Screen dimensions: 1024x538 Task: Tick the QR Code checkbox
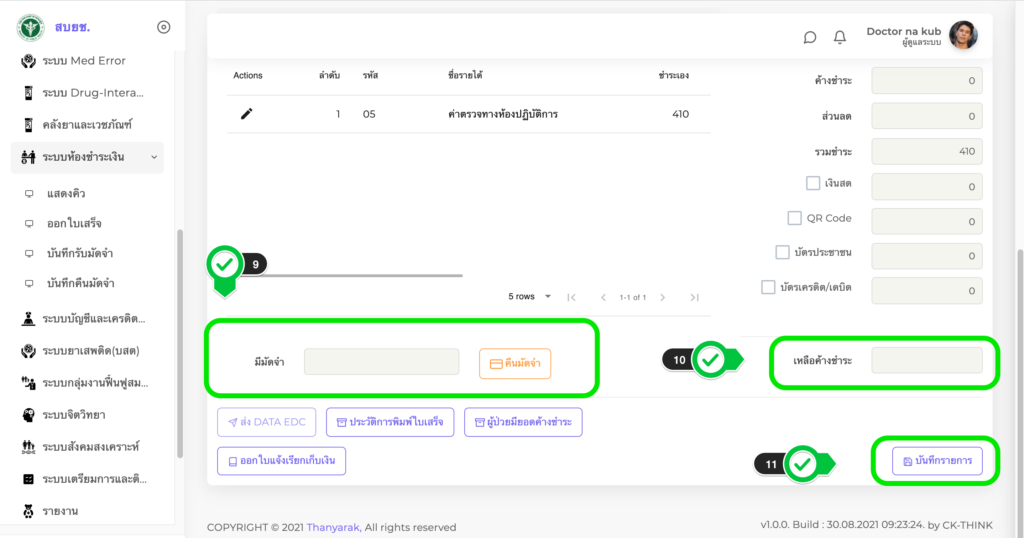click(x=794, y=218)
